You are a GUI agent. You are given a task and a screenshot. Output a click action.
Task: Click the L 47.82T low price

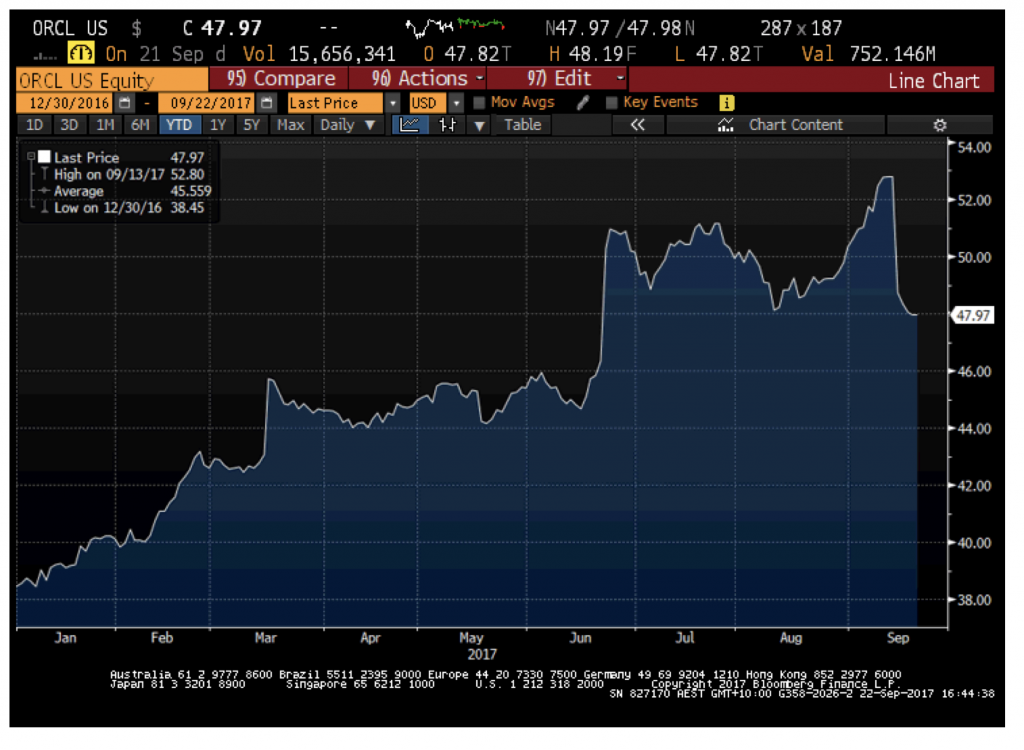pyautogui.click(x=718, y=54)
